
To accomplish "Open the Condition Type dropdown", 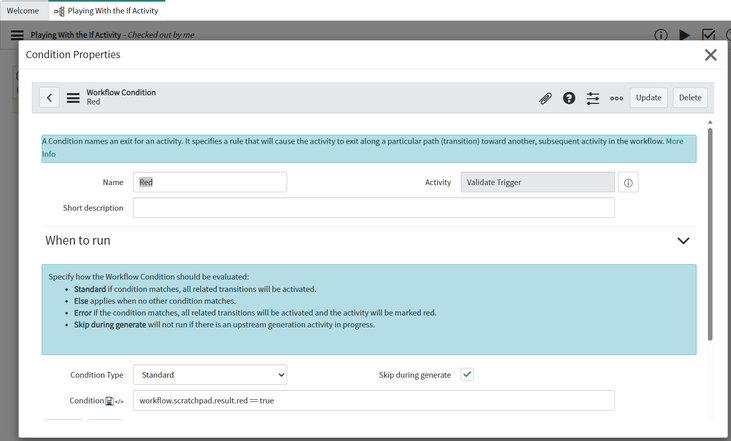I will pos(210,375).
